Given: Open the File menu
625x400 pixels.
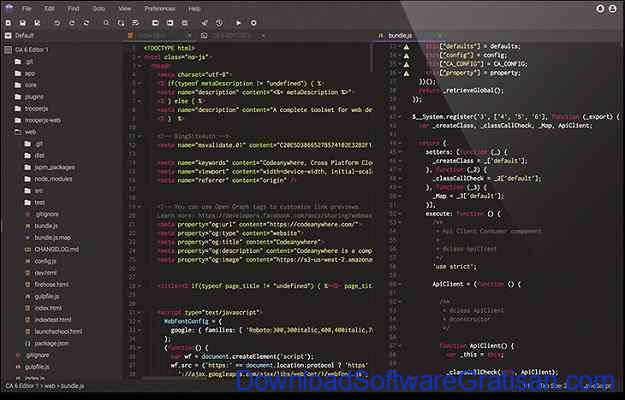Looking at the screenshot, I should click(x=27, y=8).
